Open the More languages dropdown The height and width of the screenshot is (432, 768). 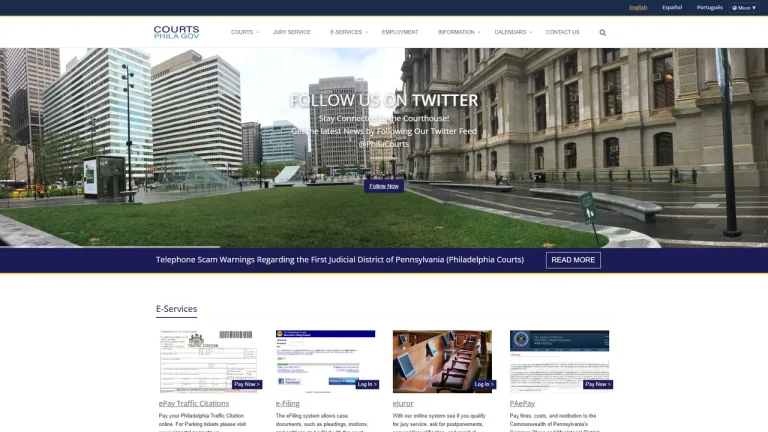[744, 8]
